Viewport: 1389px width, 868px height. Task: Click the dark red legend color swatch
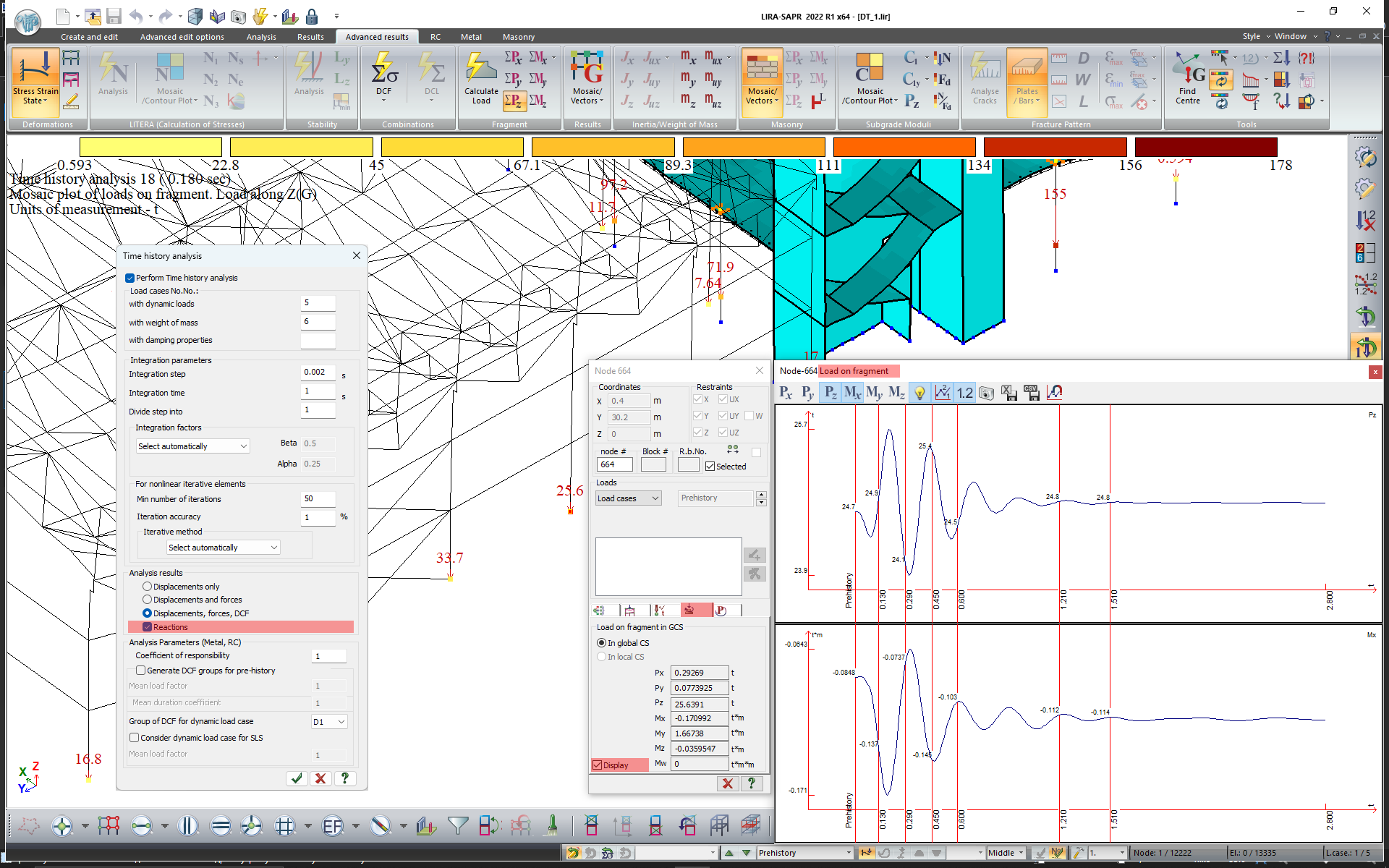coord(1205,147)
